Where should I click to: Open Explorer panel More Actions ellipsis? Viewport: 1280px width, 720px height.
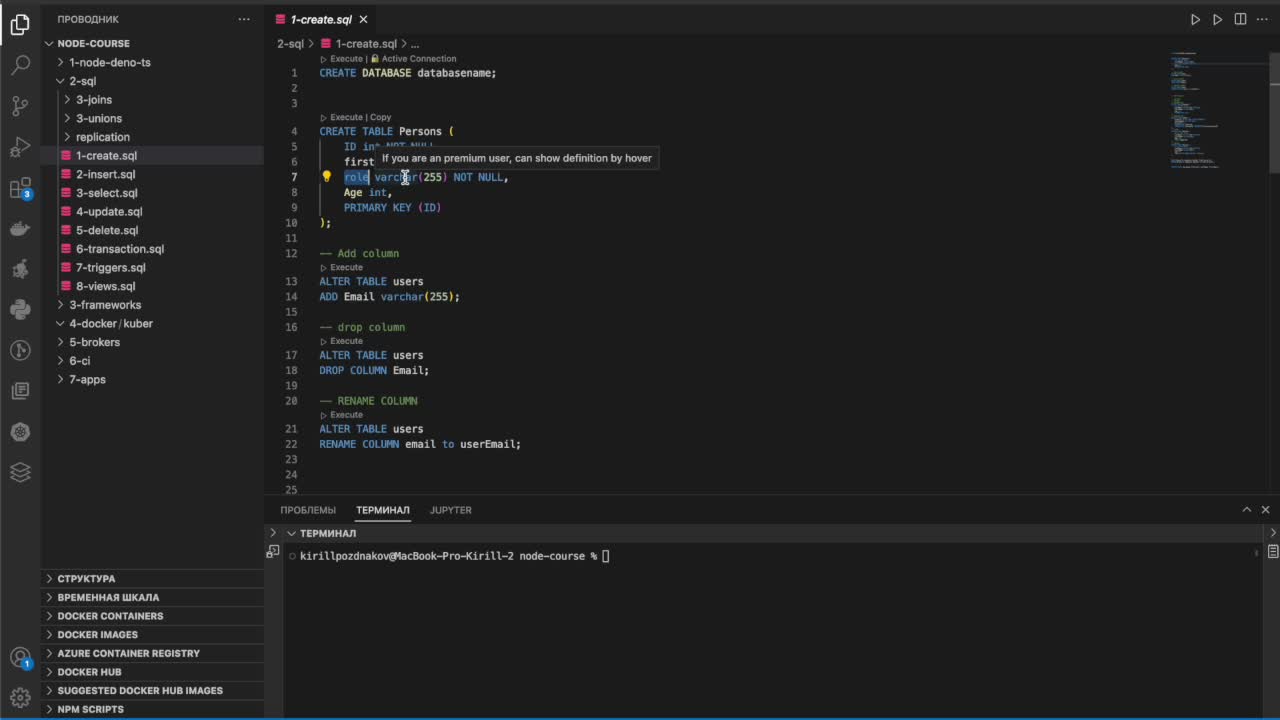tap(245, 19)
